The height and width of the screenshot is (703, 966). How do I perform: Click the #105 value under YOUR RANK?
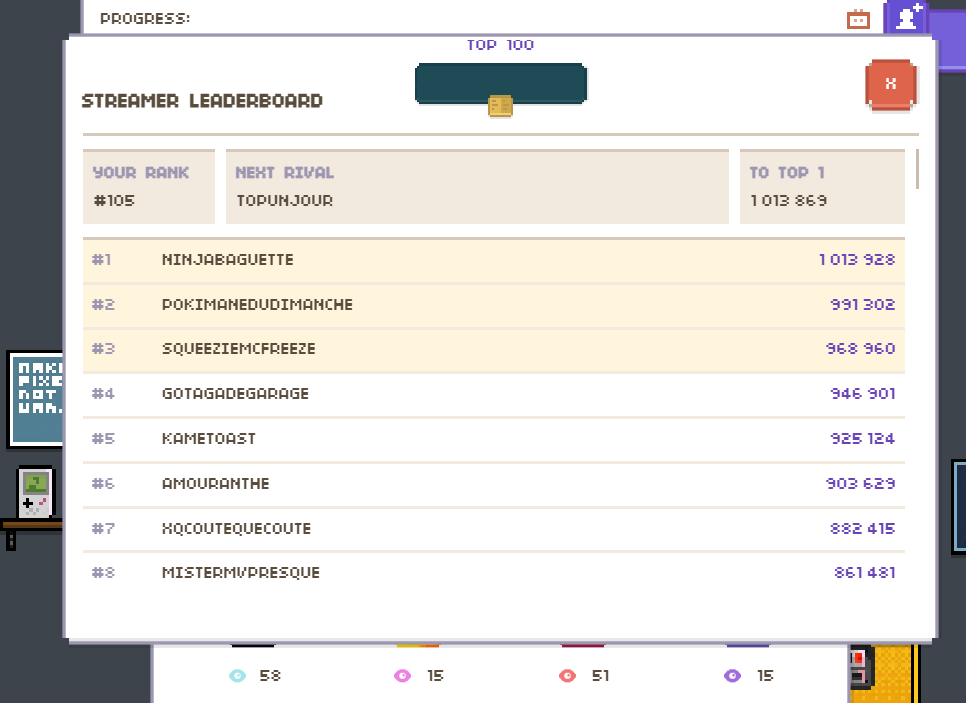pyautogui.click(x=114, y=201)
